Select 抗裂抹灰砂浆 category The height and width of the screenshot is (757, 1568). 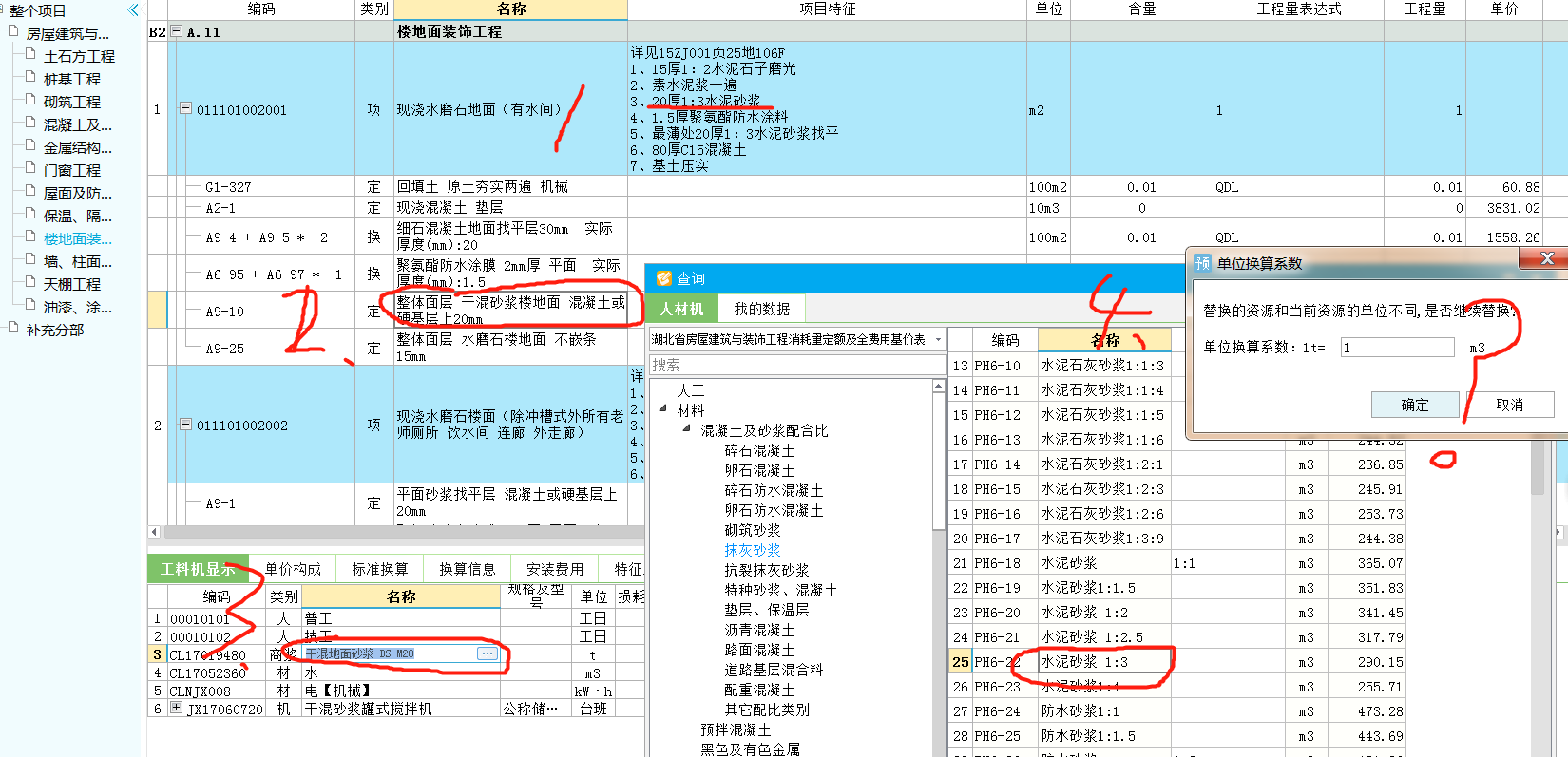tap(767, 570)
